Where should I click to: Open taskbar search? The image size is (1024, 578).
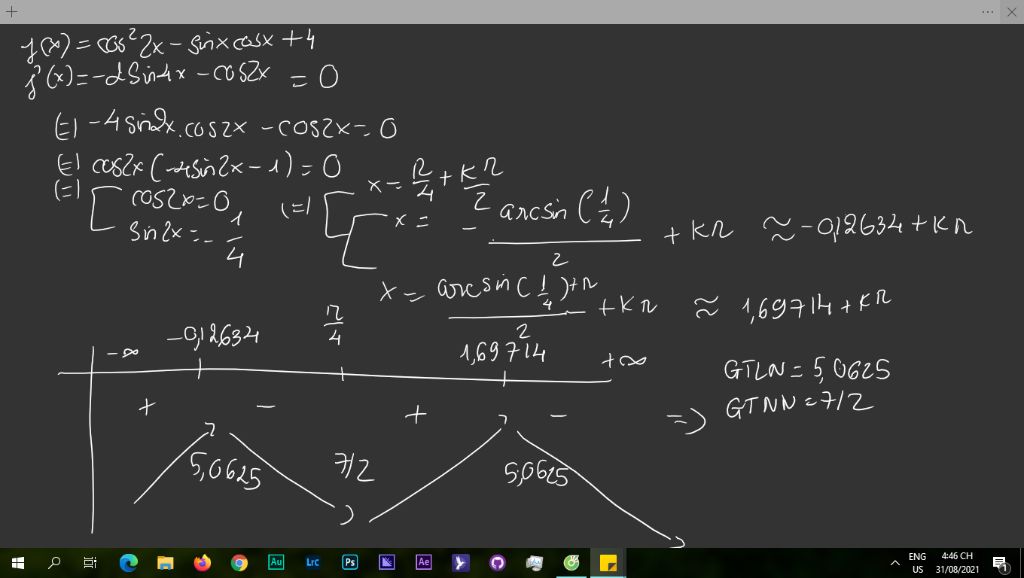tap(55, 562)
